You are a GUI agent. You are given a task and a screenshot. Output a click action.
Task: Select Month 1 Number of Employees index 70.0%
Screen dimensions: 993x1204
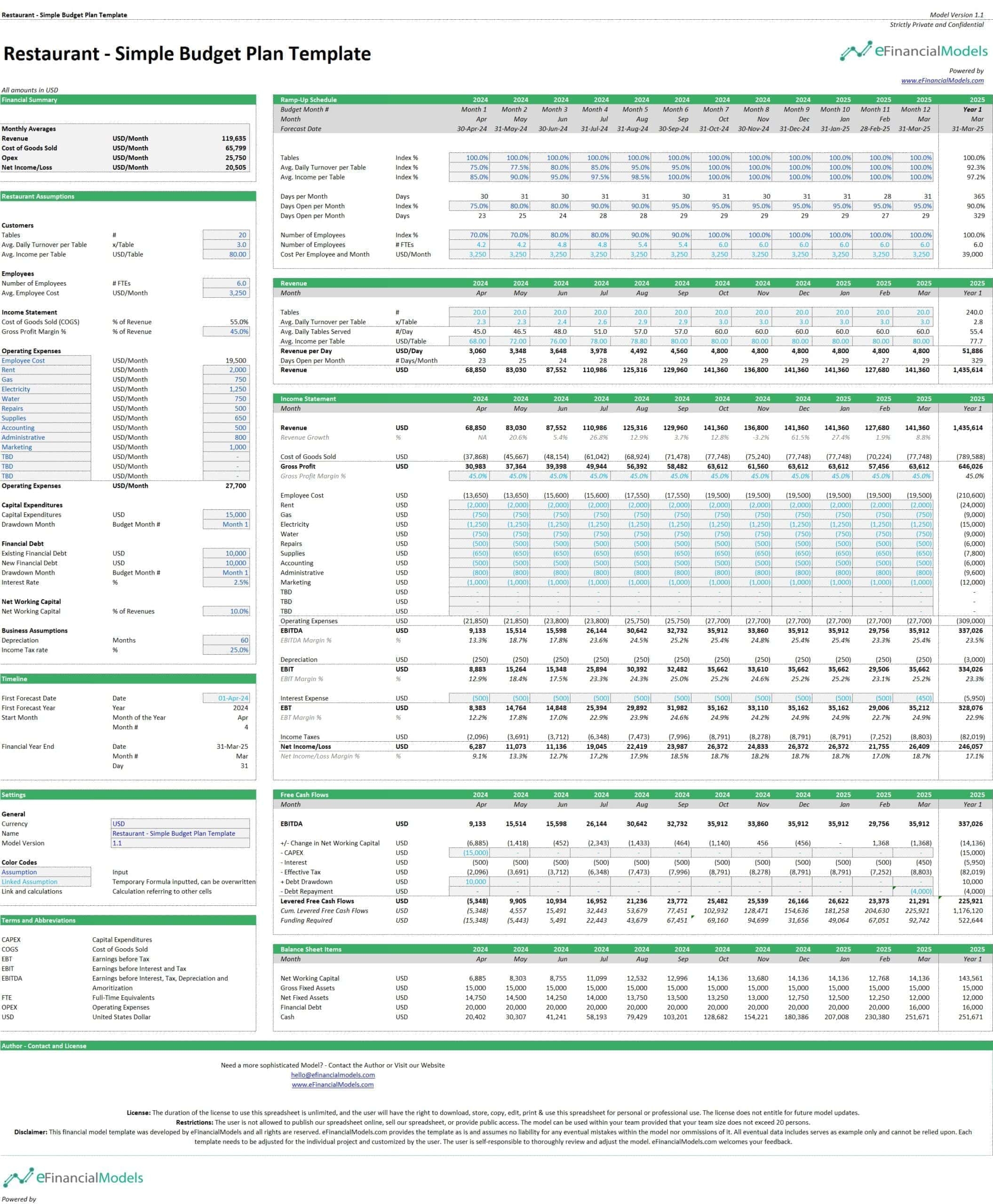coord(469,235)
